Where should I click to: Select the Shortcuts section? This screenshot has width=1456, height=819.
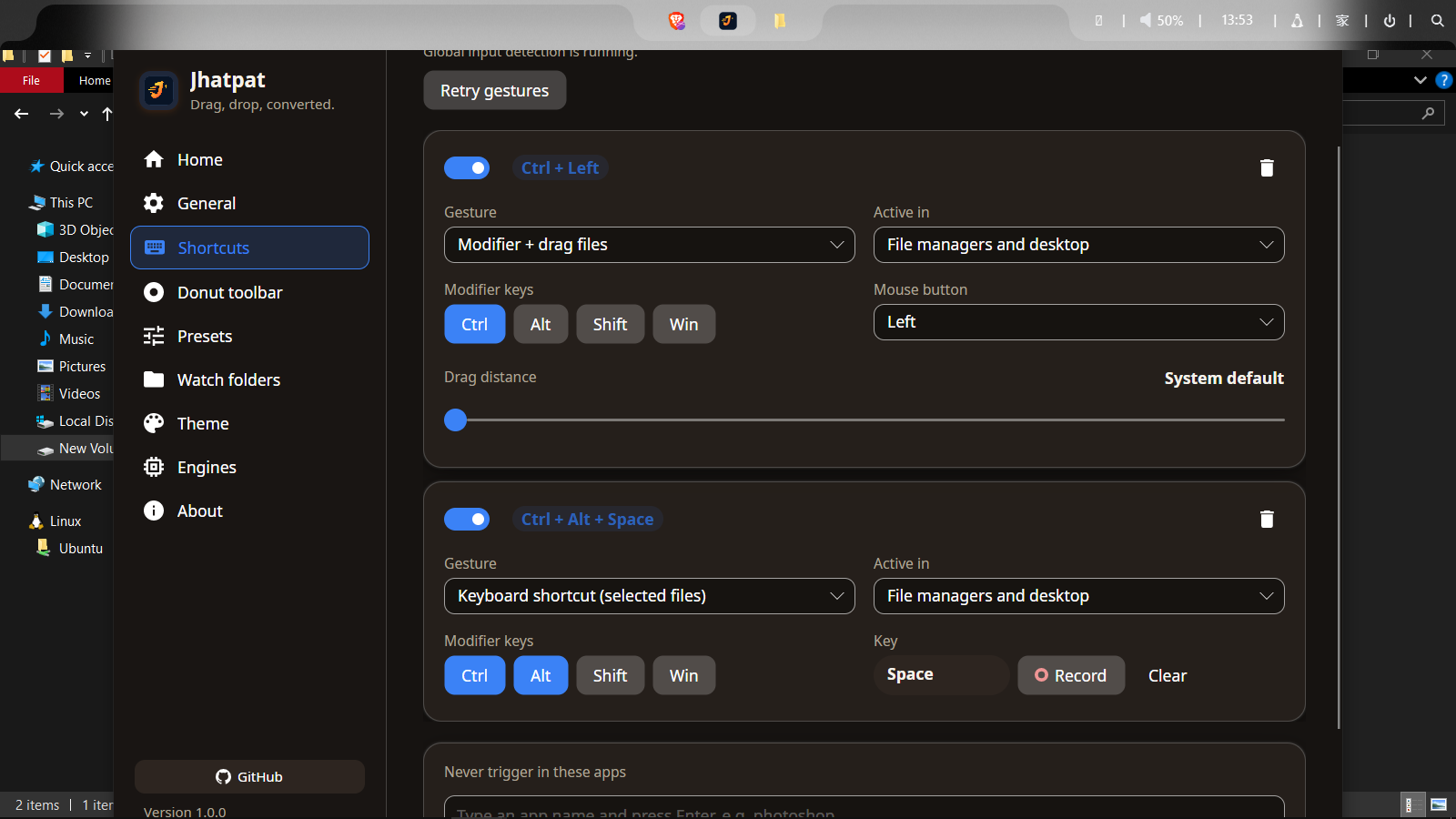click(249, 248)
